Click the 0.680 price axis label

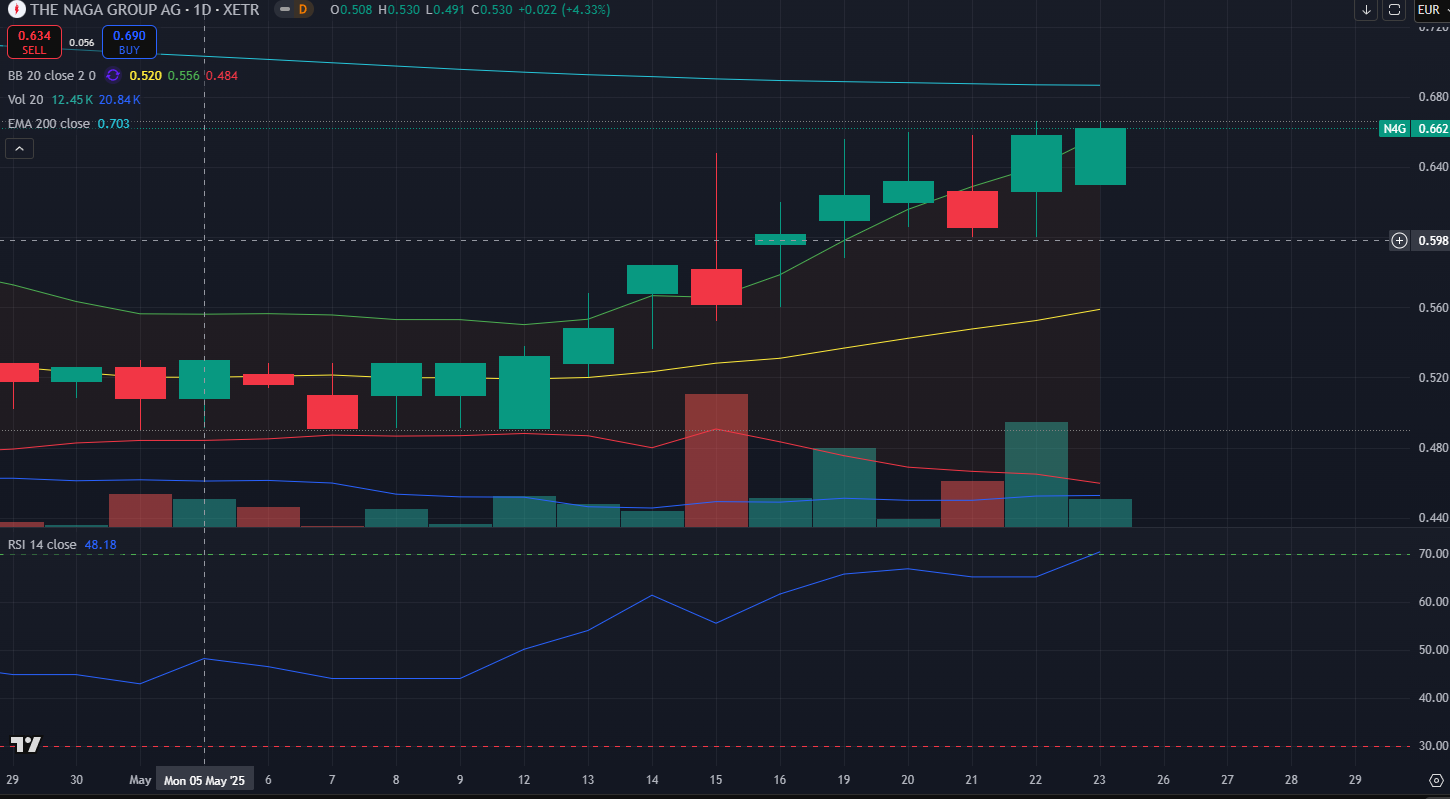point(1433,97)
